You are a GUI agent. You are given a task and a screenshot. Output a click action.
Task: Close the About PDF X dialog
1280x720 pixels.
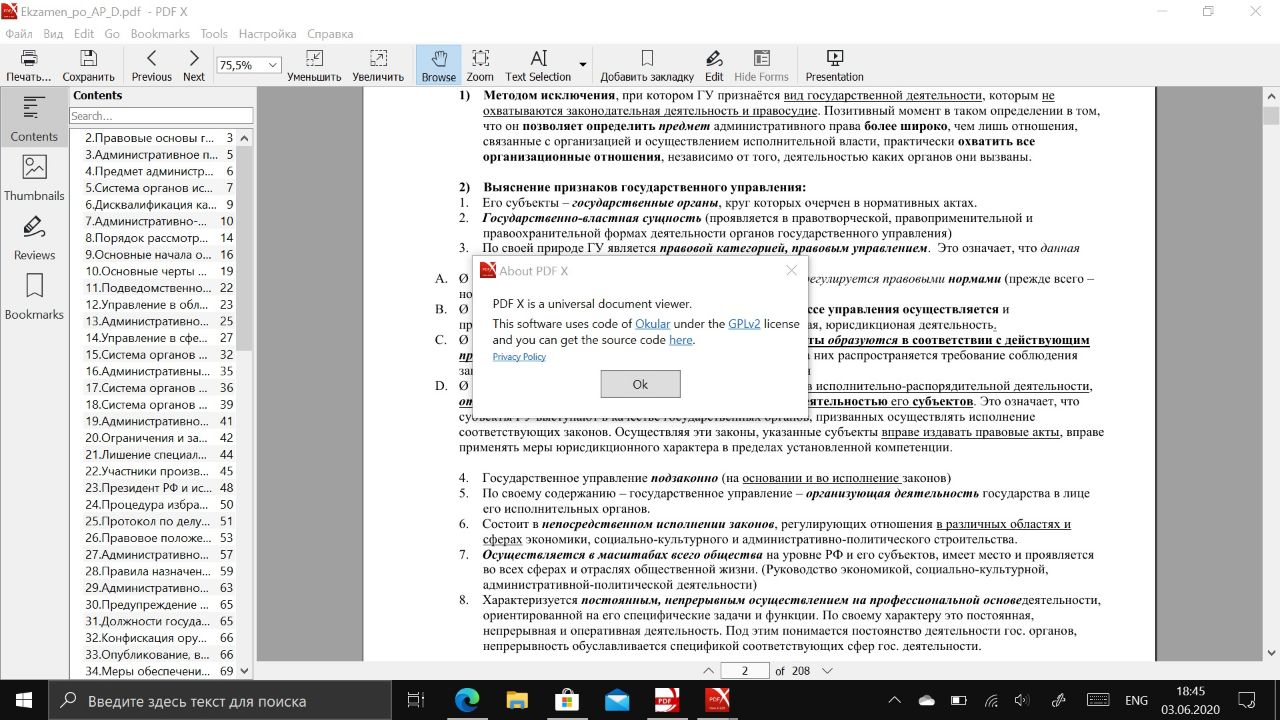(792, 270)
